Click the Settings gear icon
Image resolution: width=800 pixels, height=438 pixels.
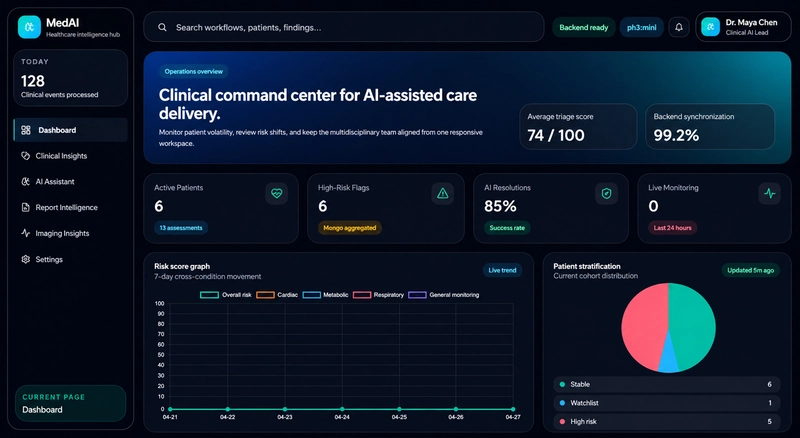point(26,259)
